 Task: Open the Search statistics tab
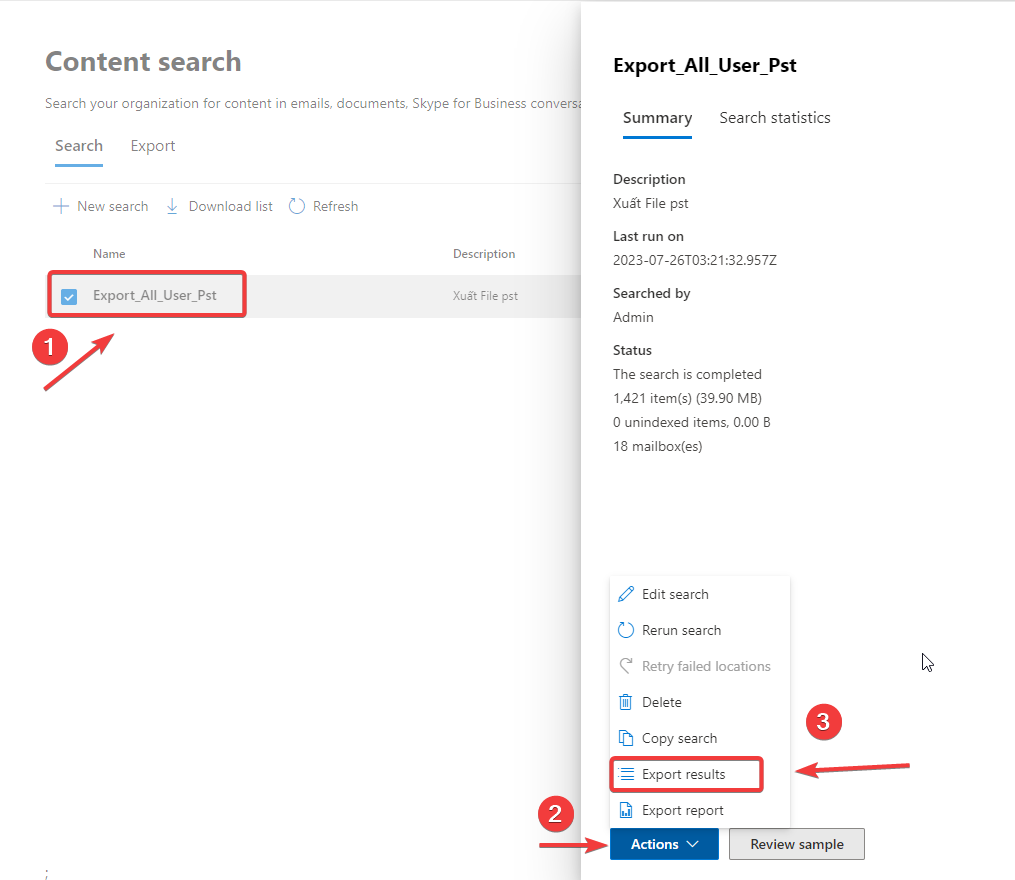(775, 118)
